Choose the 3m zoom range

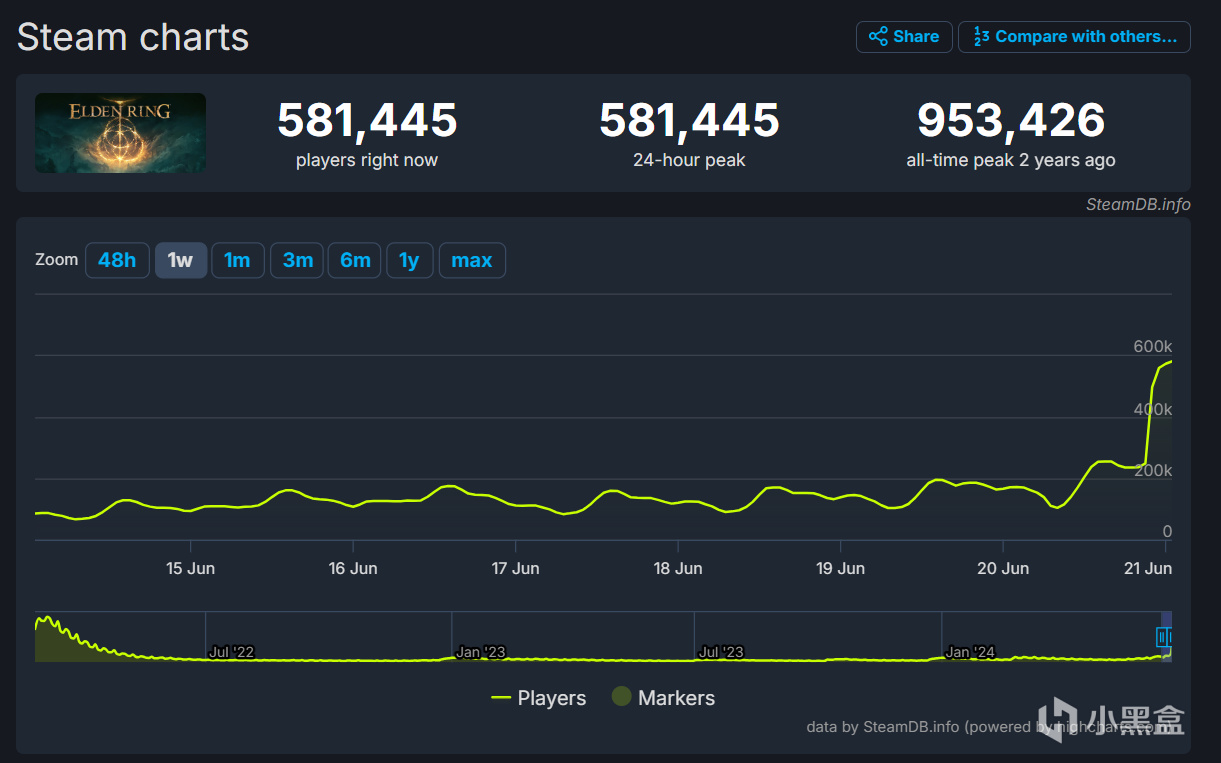coord(297,261)
